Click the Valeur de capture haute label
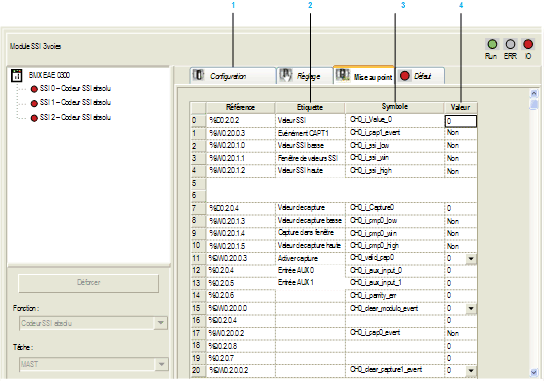This screenshot has width=544, height=382. tap(309, 246)
